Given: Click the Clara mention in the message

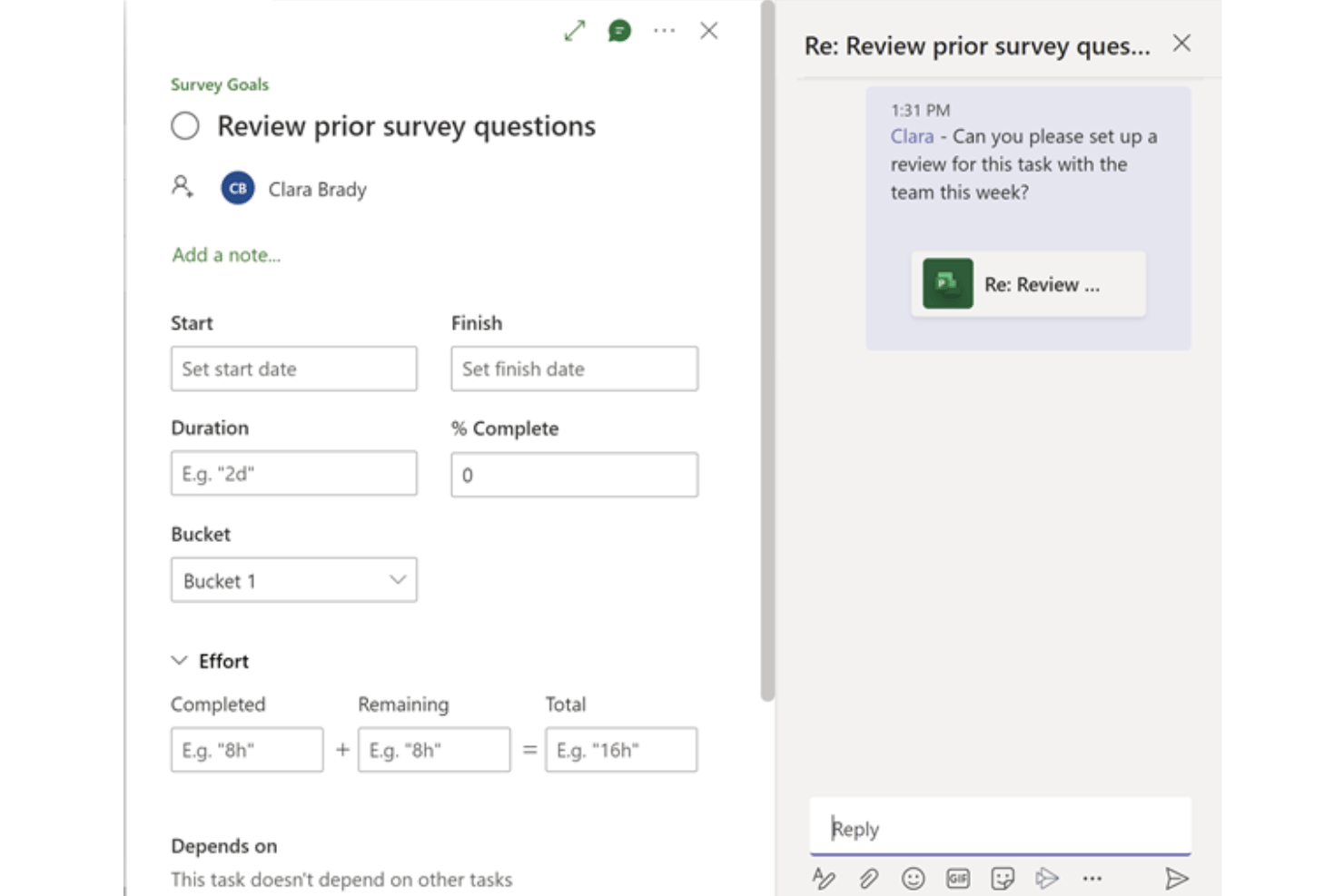Looking at the screenshot, I should (912, 136).
